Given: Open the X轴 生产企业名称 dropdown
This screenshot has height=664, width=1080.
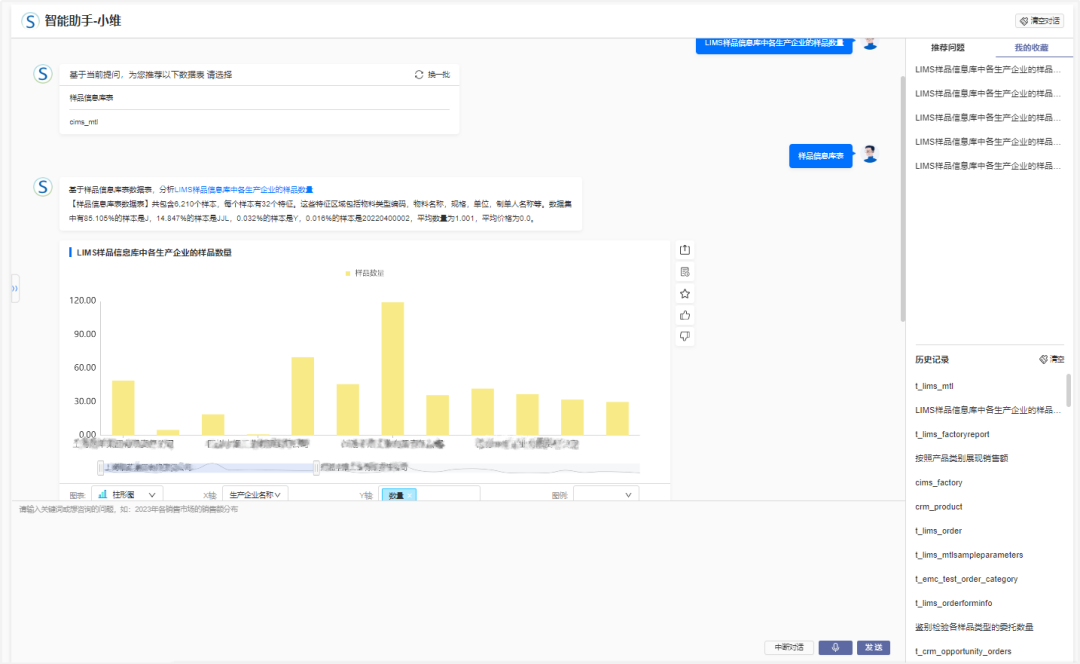Looking at the screenshot, I should (255, 494).
